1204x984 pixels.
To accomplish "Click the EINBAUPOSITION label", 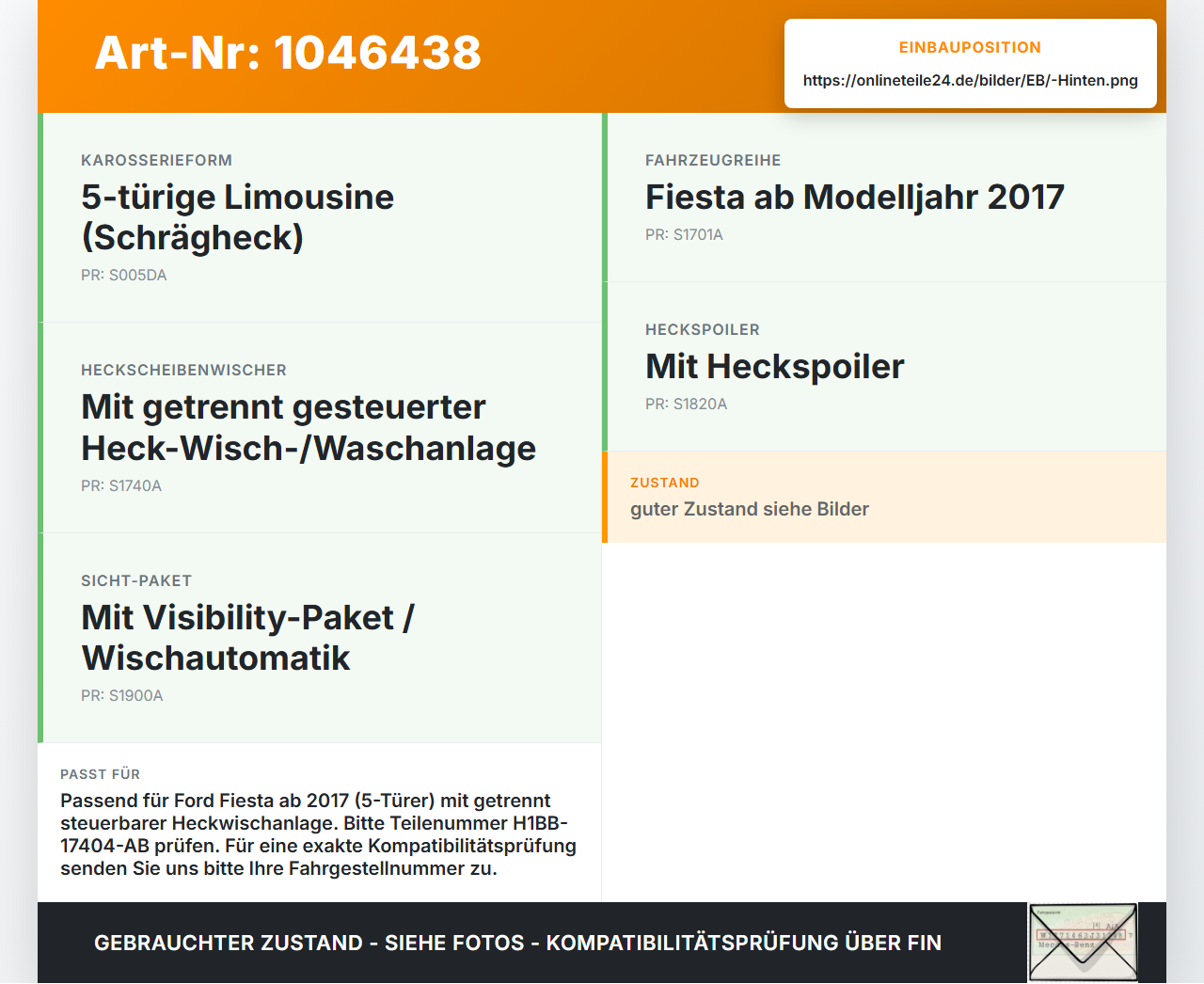I will (x=970, y=47).
